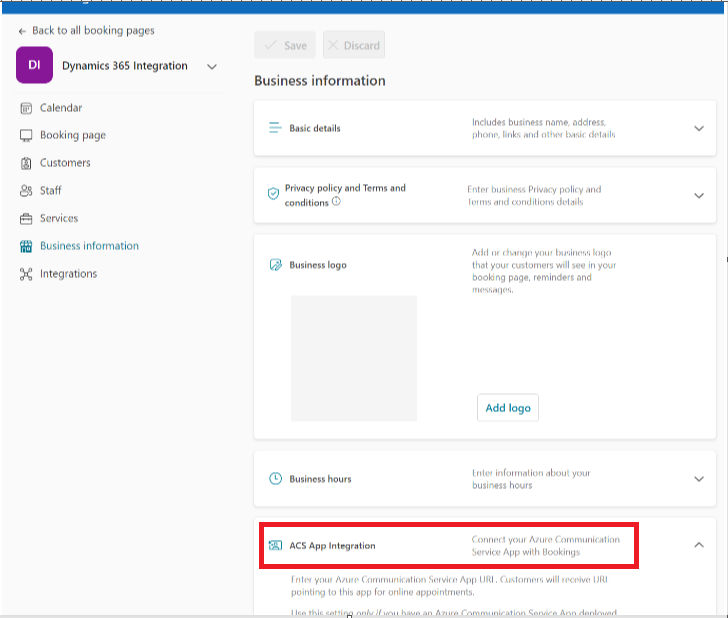Click the Basic details lines icon

(275, 128)
